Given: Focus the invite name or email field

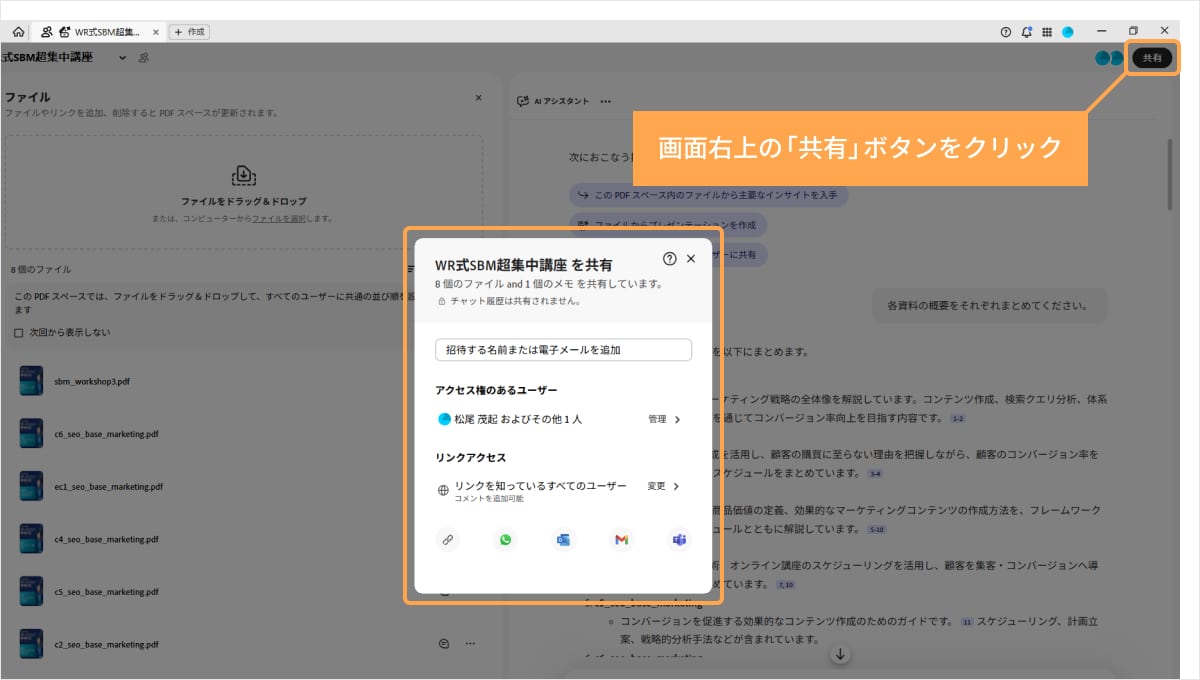Looking at the screenshot, I should [x=563, y=350].
